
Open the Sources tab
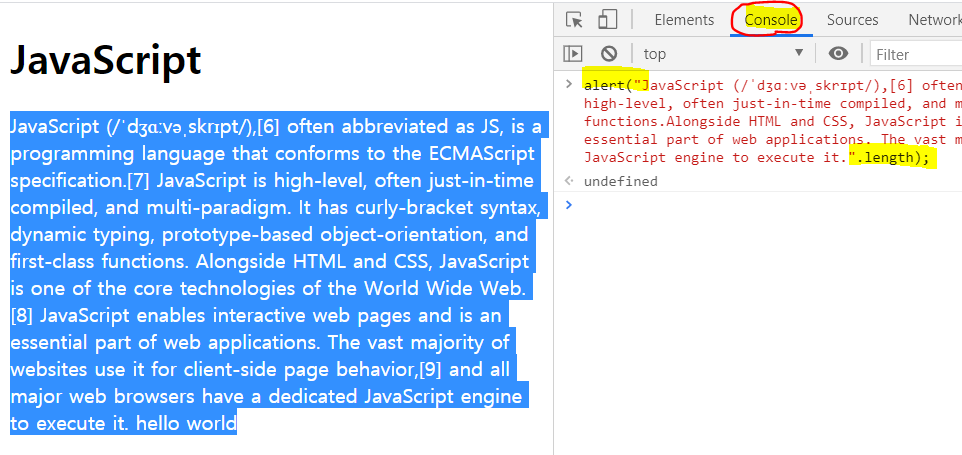852,20
